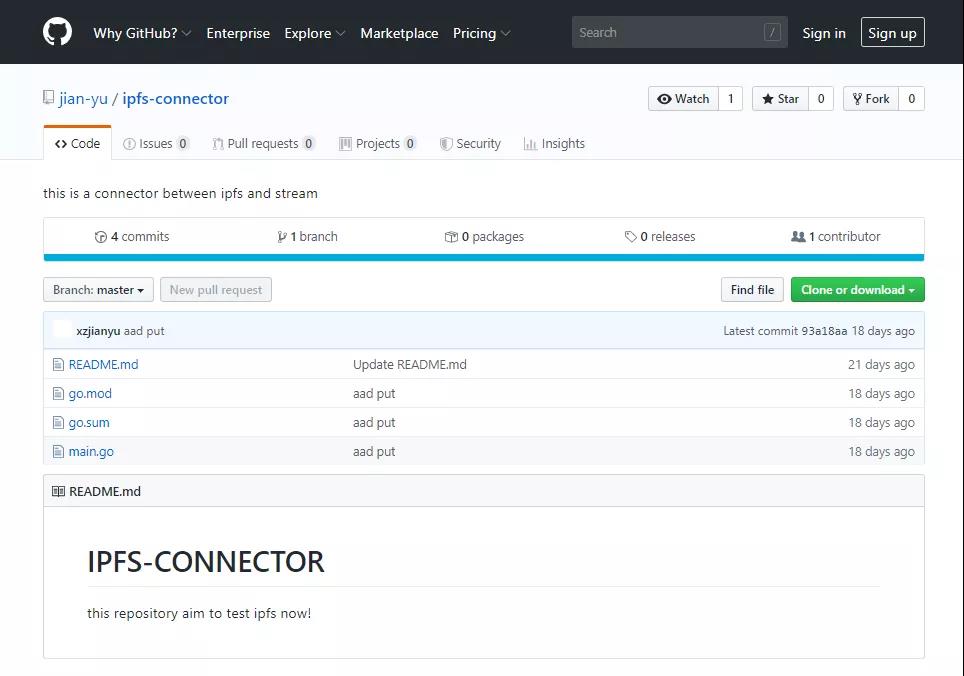This screenshot has width=964, height=676.
Task: Fork the ipfs-connector repository
Action: 871,98
